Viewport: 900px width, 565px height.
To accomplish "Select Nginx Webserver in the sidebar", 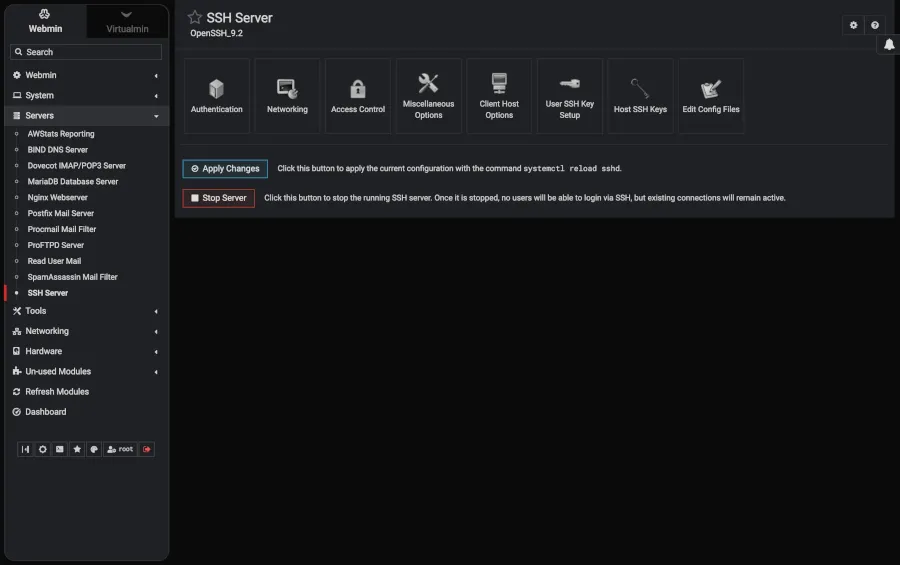I will (x=58, y=198).
